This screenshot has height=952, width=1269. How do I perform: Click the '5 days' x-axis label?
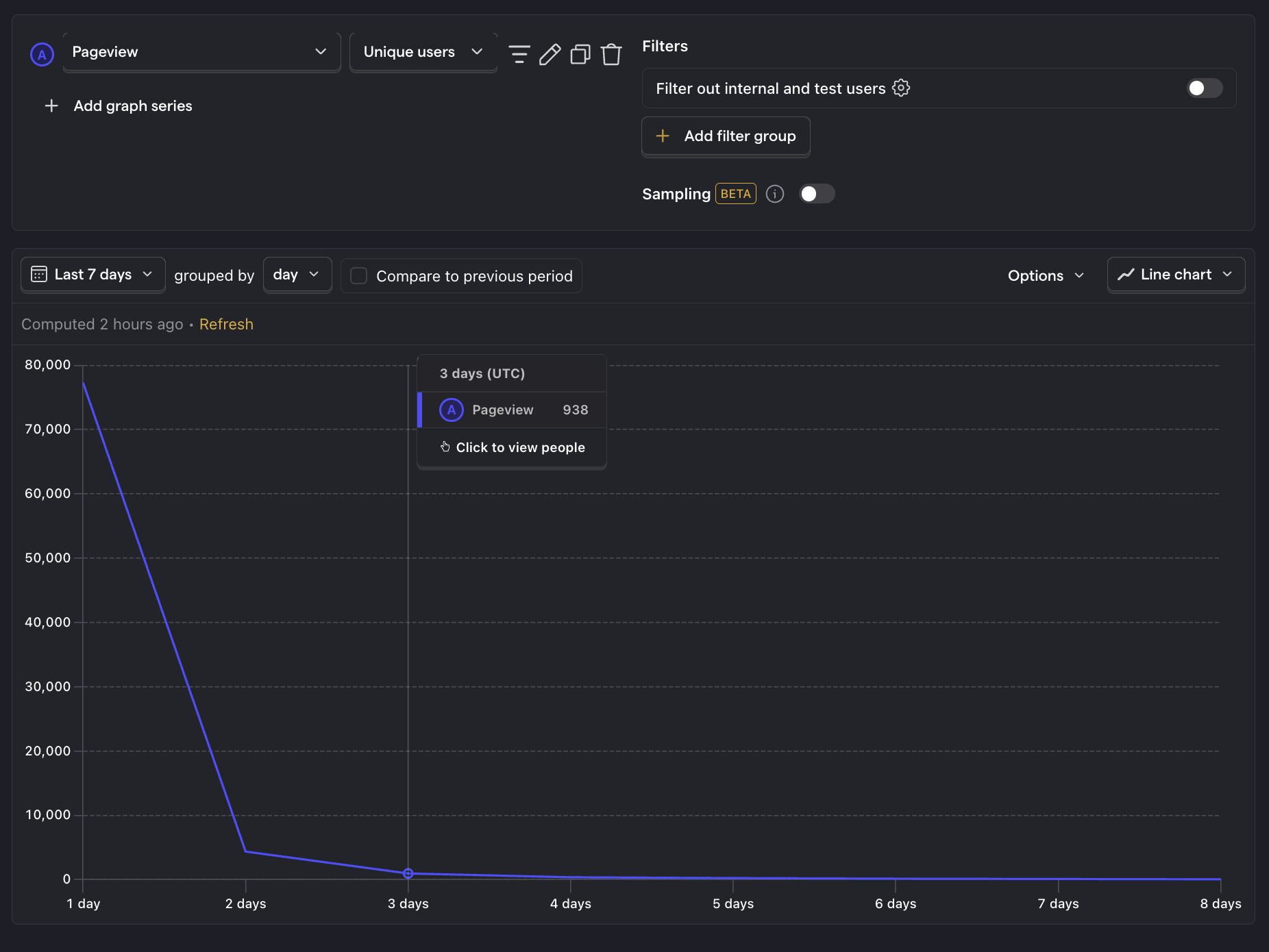tap(732, 903)
